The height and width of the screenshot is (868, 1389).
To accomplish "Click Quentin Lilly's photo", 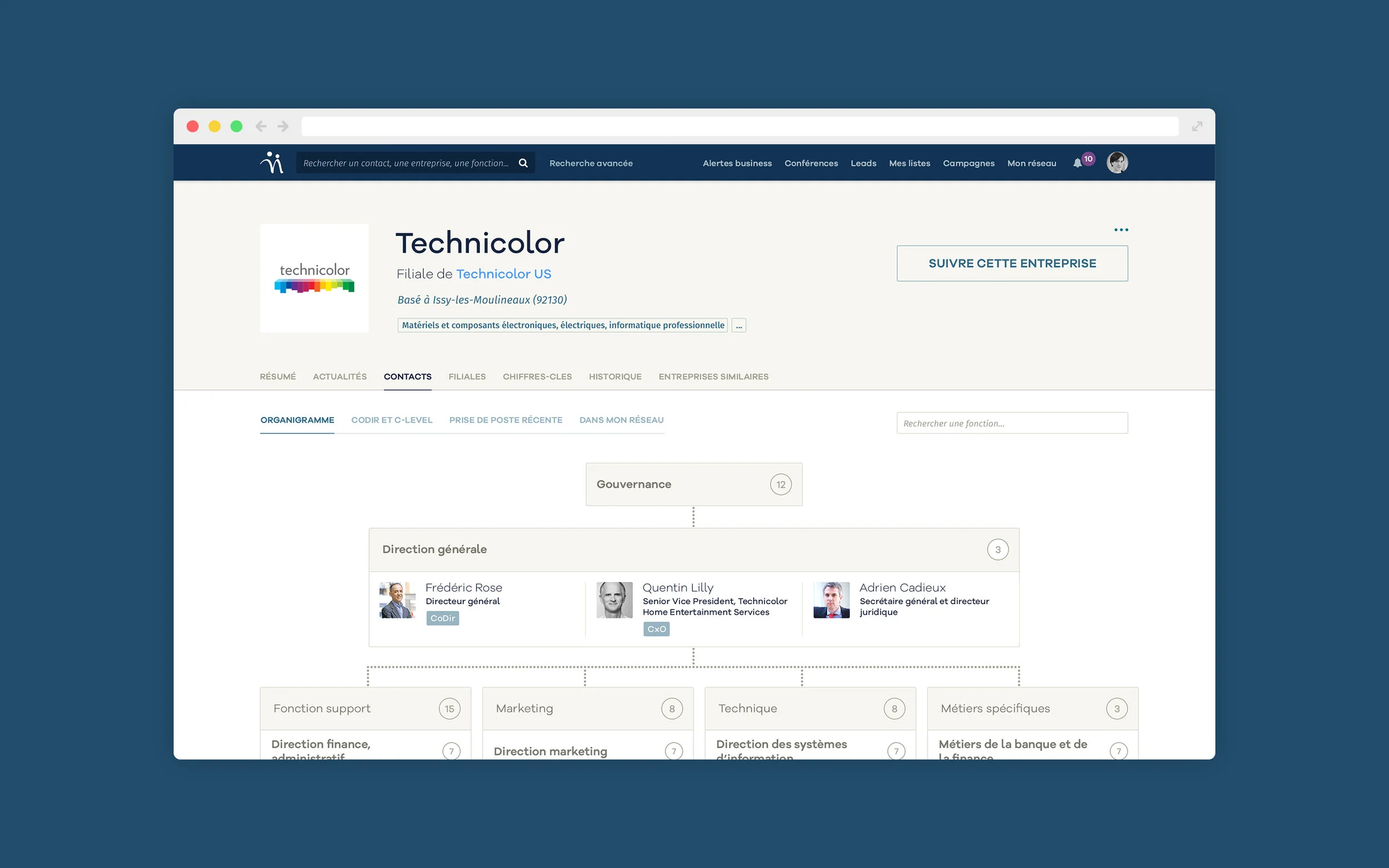I will click(614, 600).
